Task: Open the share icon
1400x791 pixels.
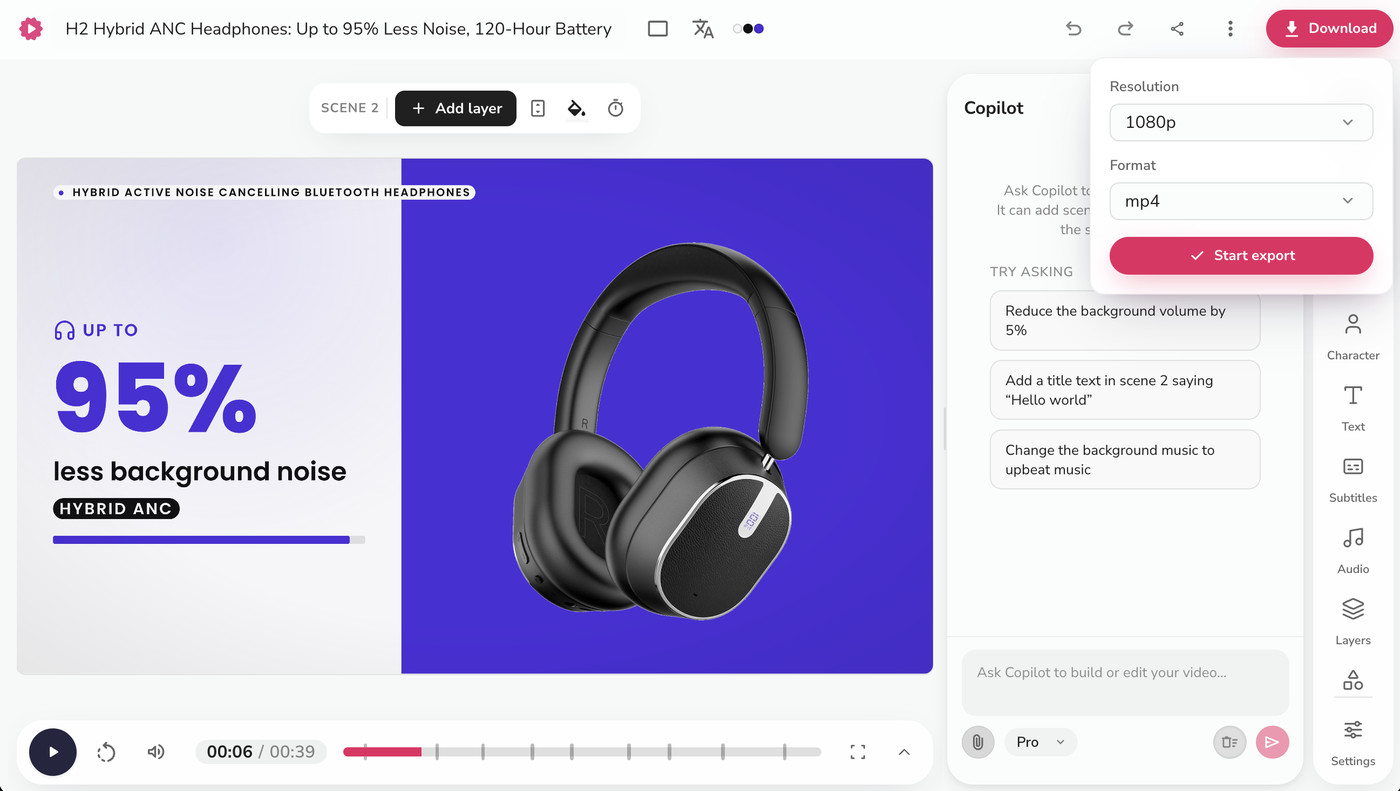Action: [1177, 29]
